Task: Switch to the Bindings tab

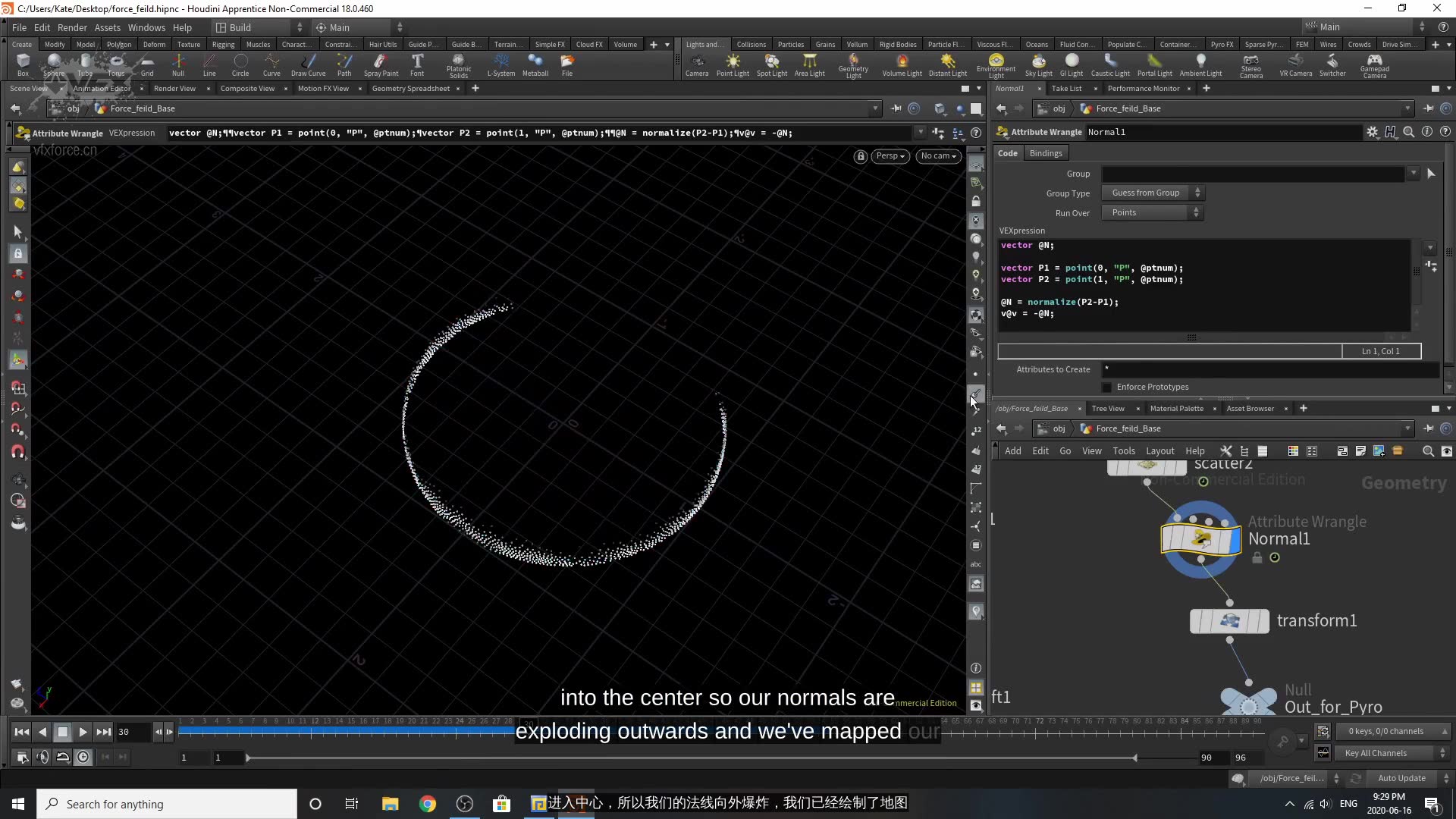Action: pos(1045,152)
